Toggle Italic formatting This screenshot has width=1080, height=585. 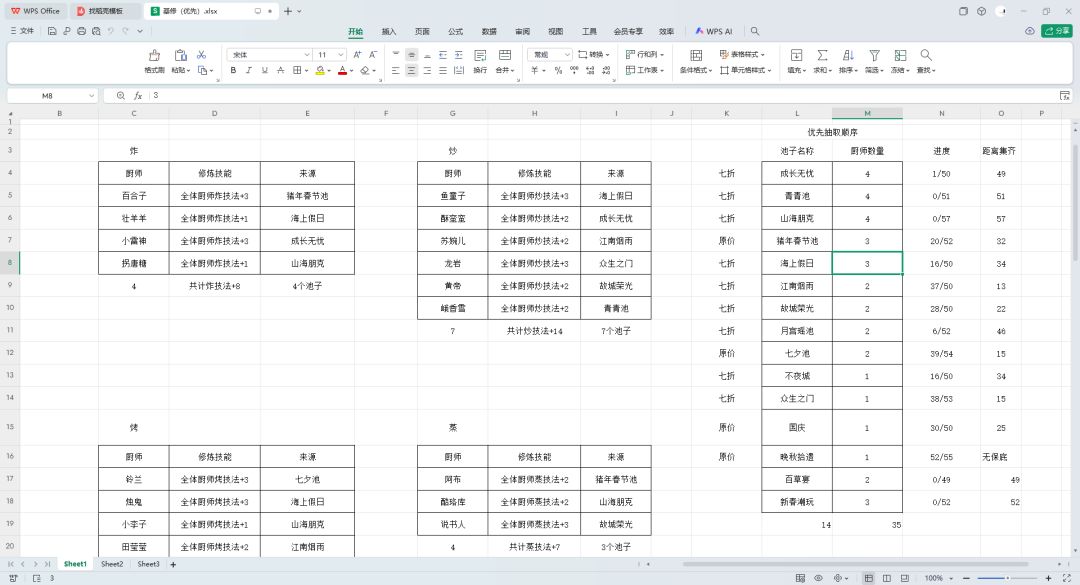click(x=249, y=70)
